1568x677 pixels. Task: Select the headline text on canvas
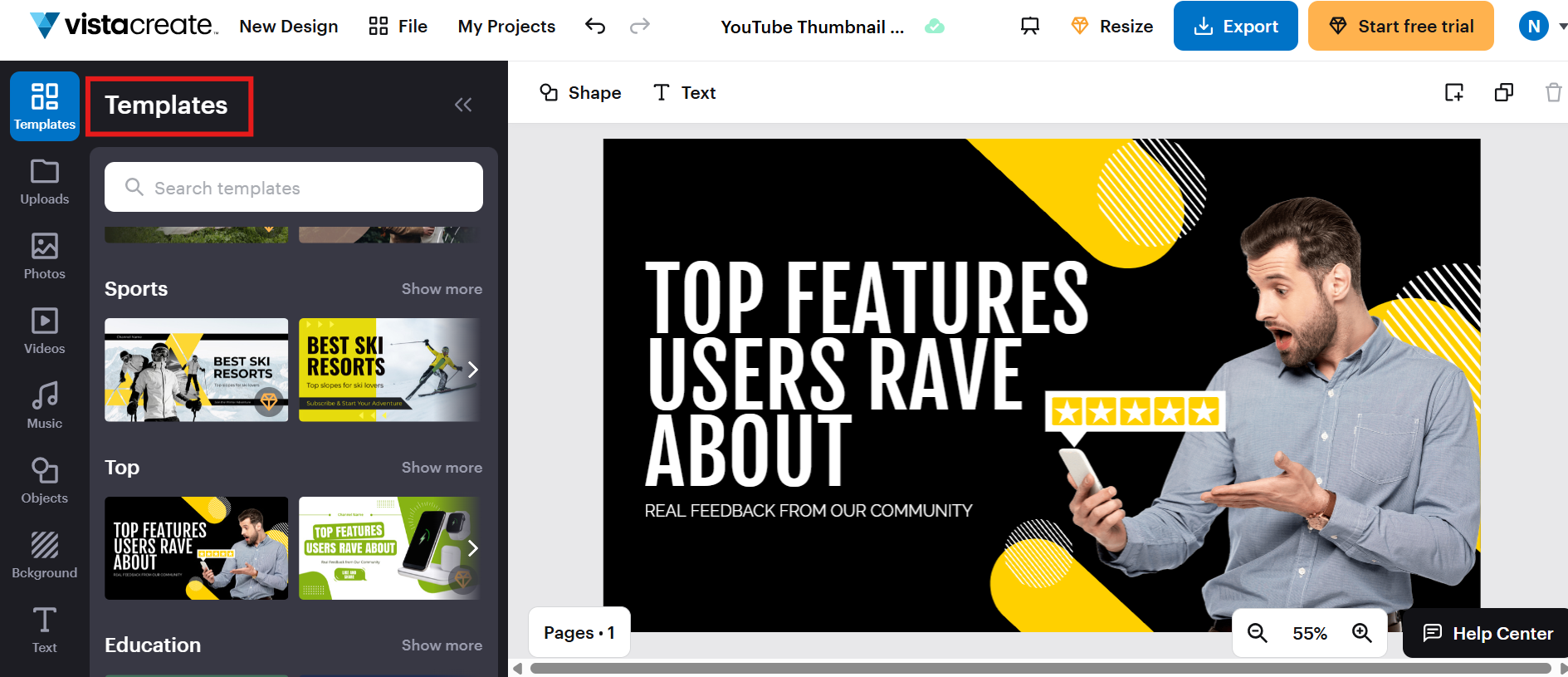(x=867, y=373)
